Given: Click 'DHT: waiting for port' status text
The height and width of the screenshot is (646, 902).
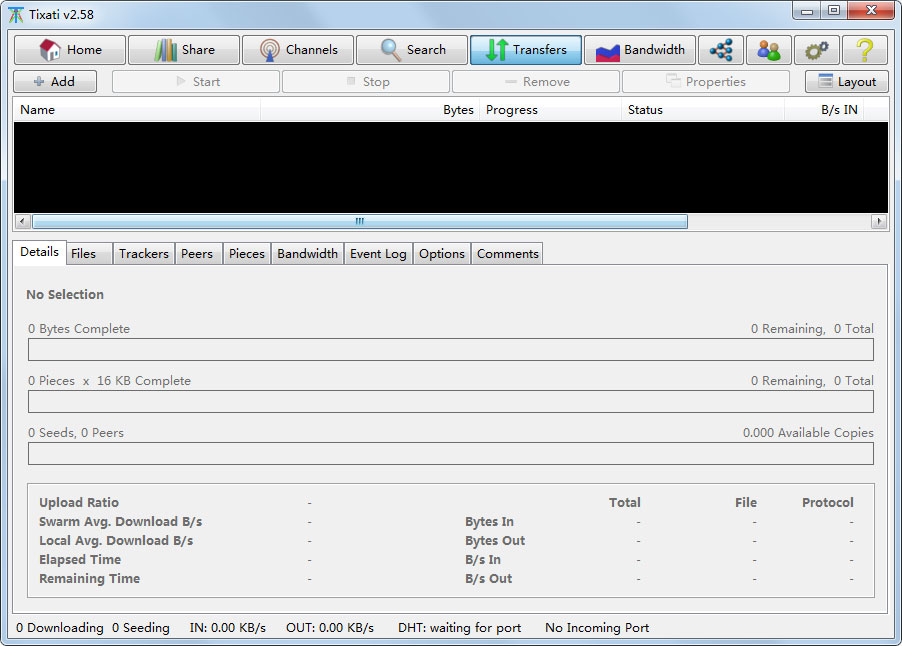Looking at the screenshot, I should click(x=460, y=628).
